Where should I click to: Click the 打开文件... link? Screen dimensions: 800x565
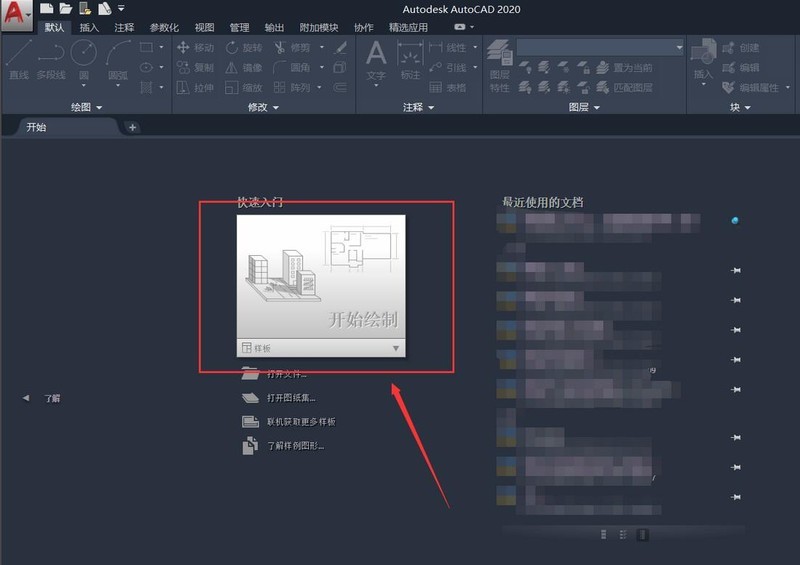click(274, 374)
